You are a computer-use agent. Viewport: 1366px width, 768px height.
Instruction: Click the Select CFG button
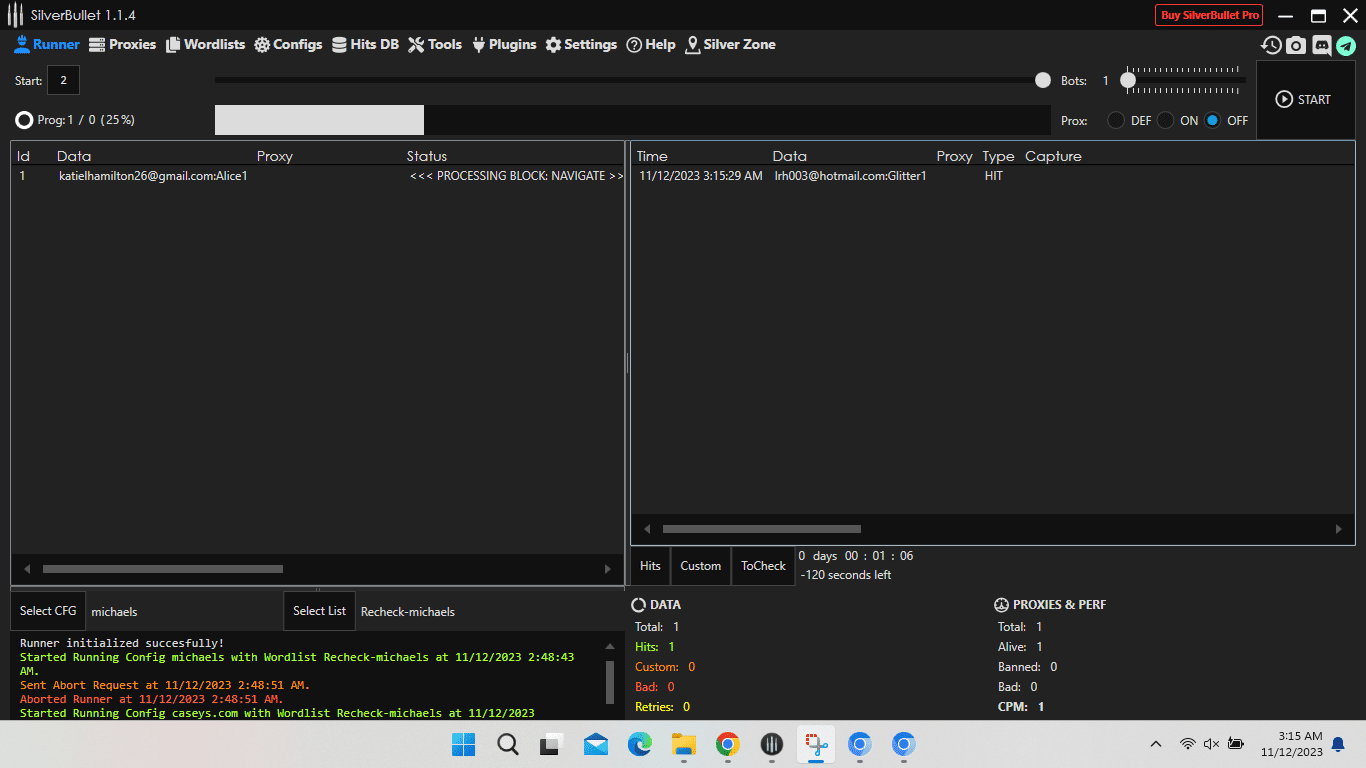coord(48,611)
